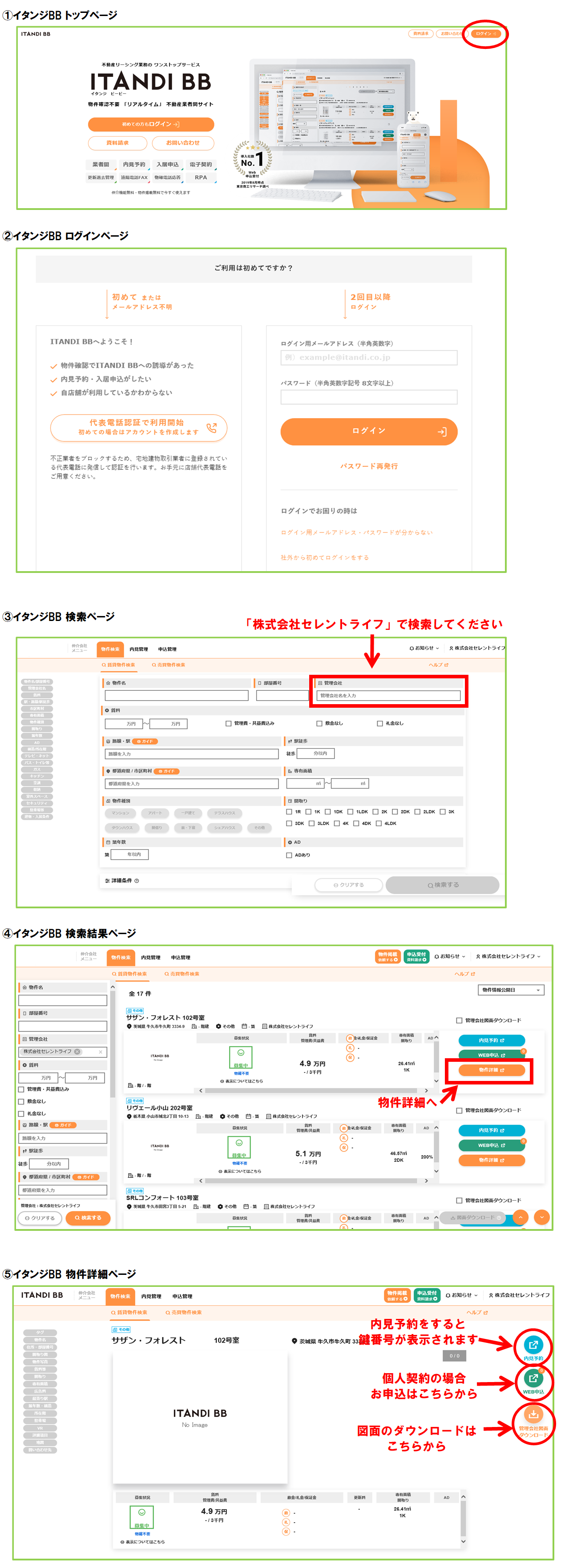
Task: Click the ログイン用メールアドレス input field
Action: click(369, 357)
